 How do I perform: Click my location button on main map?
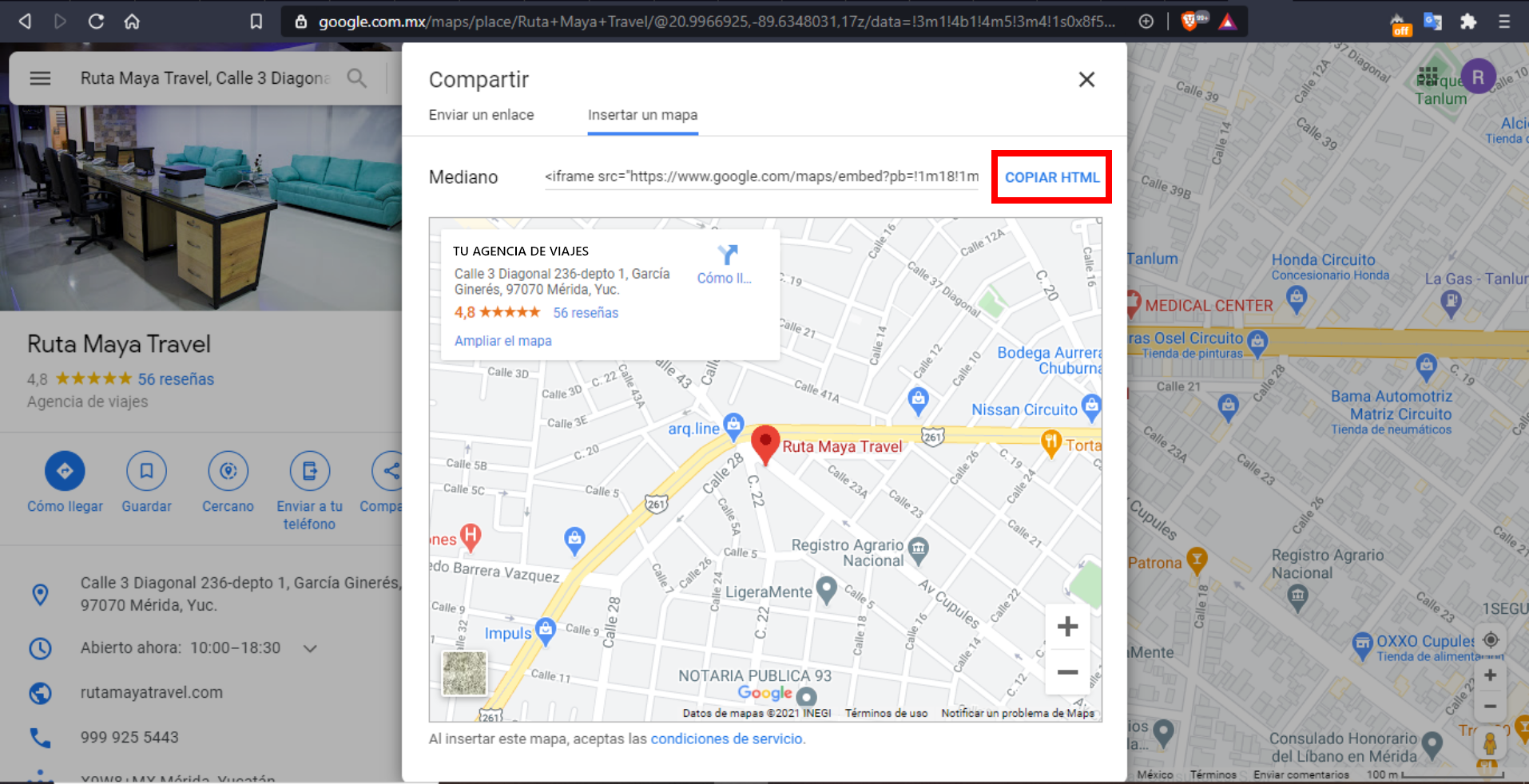pyautogui.click(x=1490, y=639)
